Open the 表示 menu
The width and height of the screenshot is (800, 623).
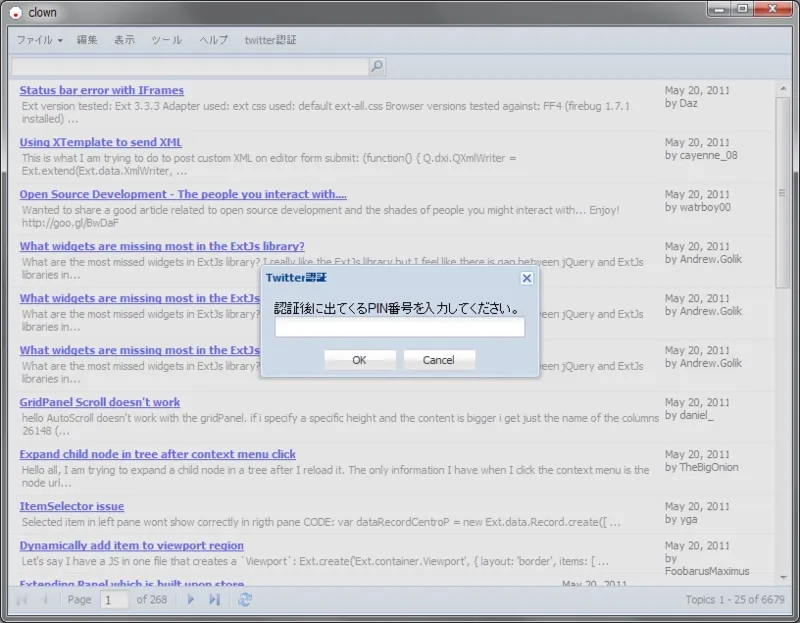[x=124, y=40]
